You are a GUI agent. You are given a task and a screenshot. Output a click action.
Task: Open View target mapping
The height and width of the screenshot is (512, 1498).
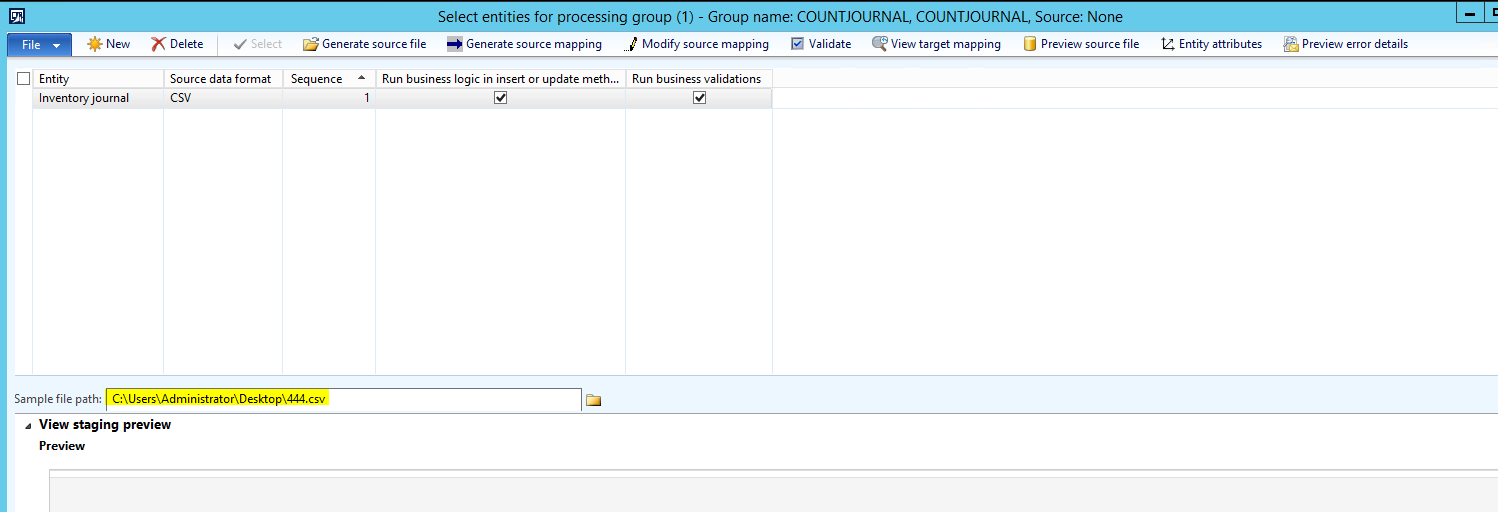[x=879, y=44]
